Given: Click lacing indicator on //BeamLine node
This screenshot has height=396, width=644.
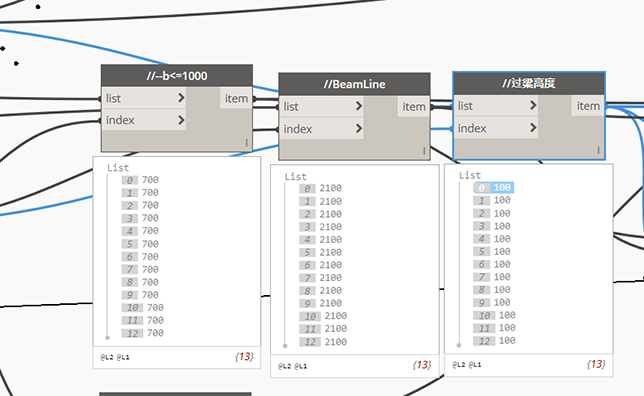Looking at the screenshot, I should (x=424, y=151).
